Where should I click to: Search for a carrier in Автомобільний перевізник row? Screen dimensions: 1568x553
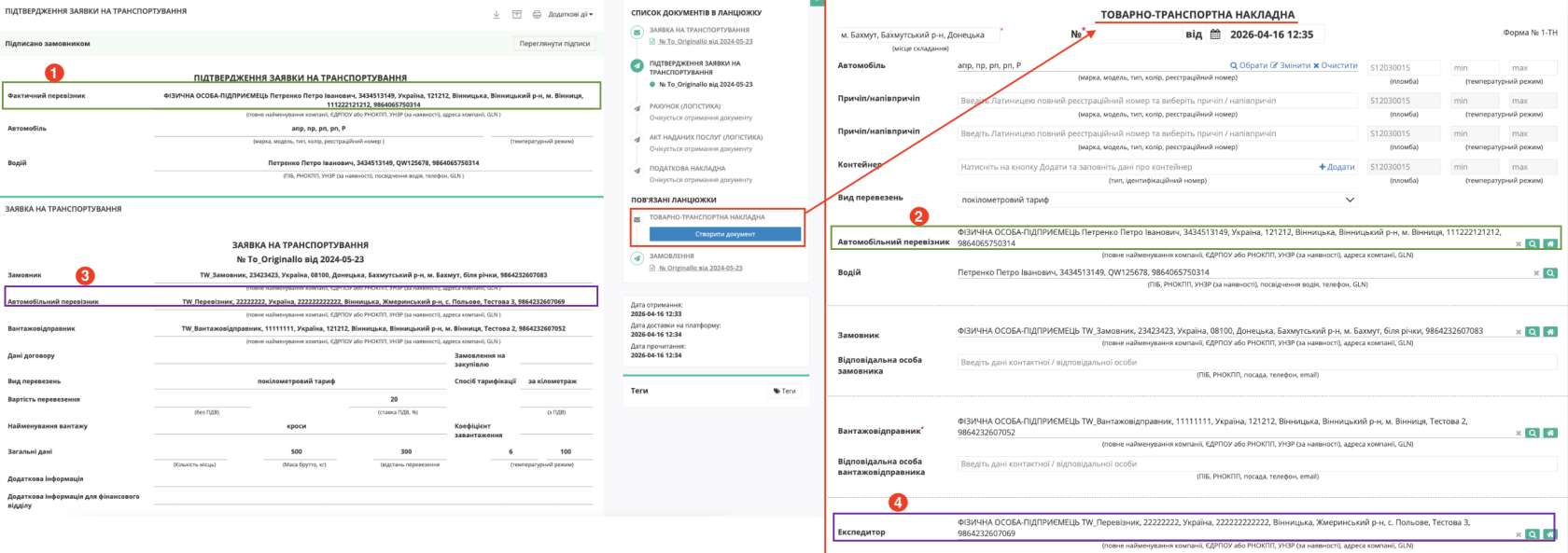click(x=1533, y=244)
